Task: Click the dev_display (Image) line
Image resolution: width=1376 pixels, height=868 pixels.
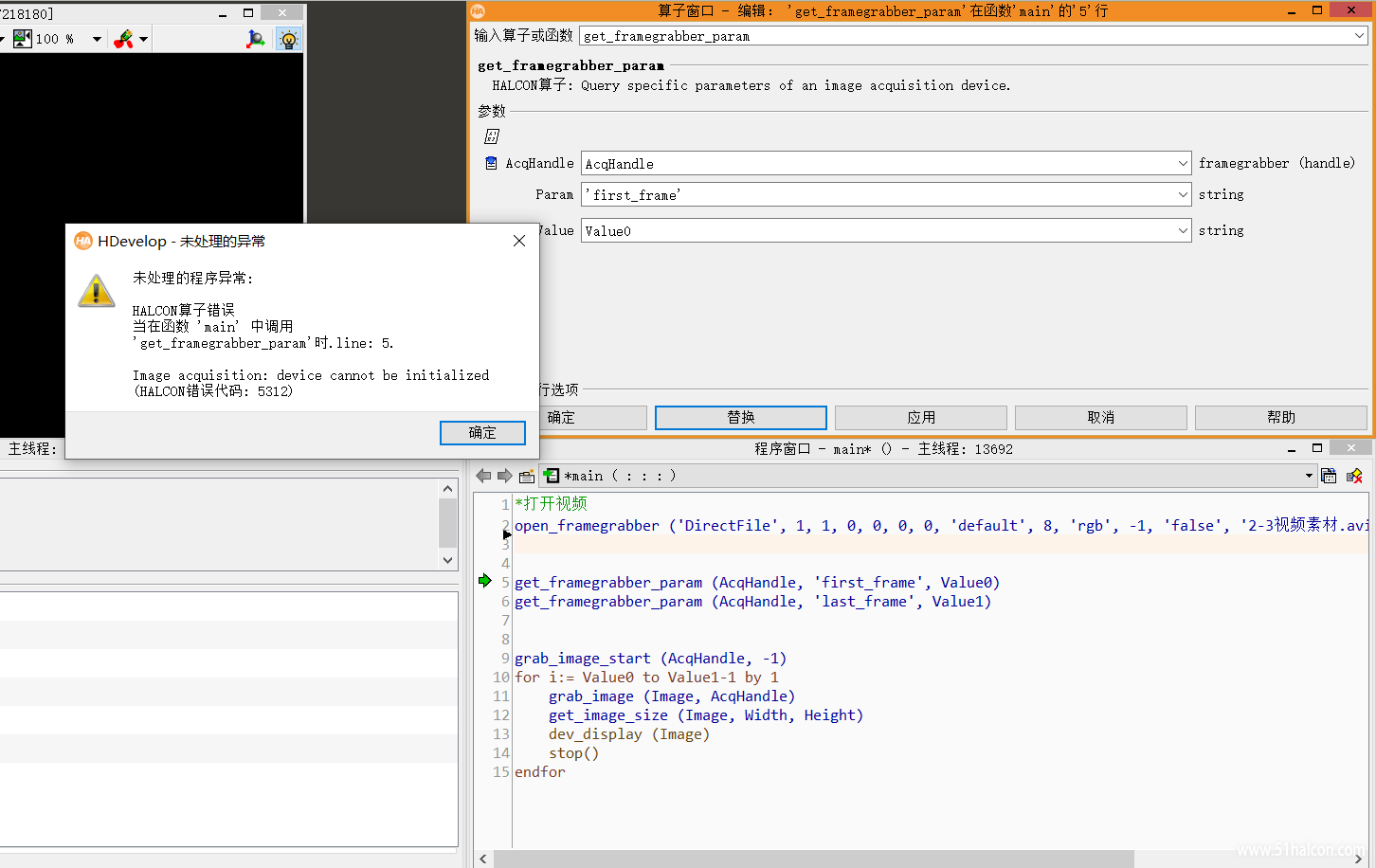Action: point(629,734)
